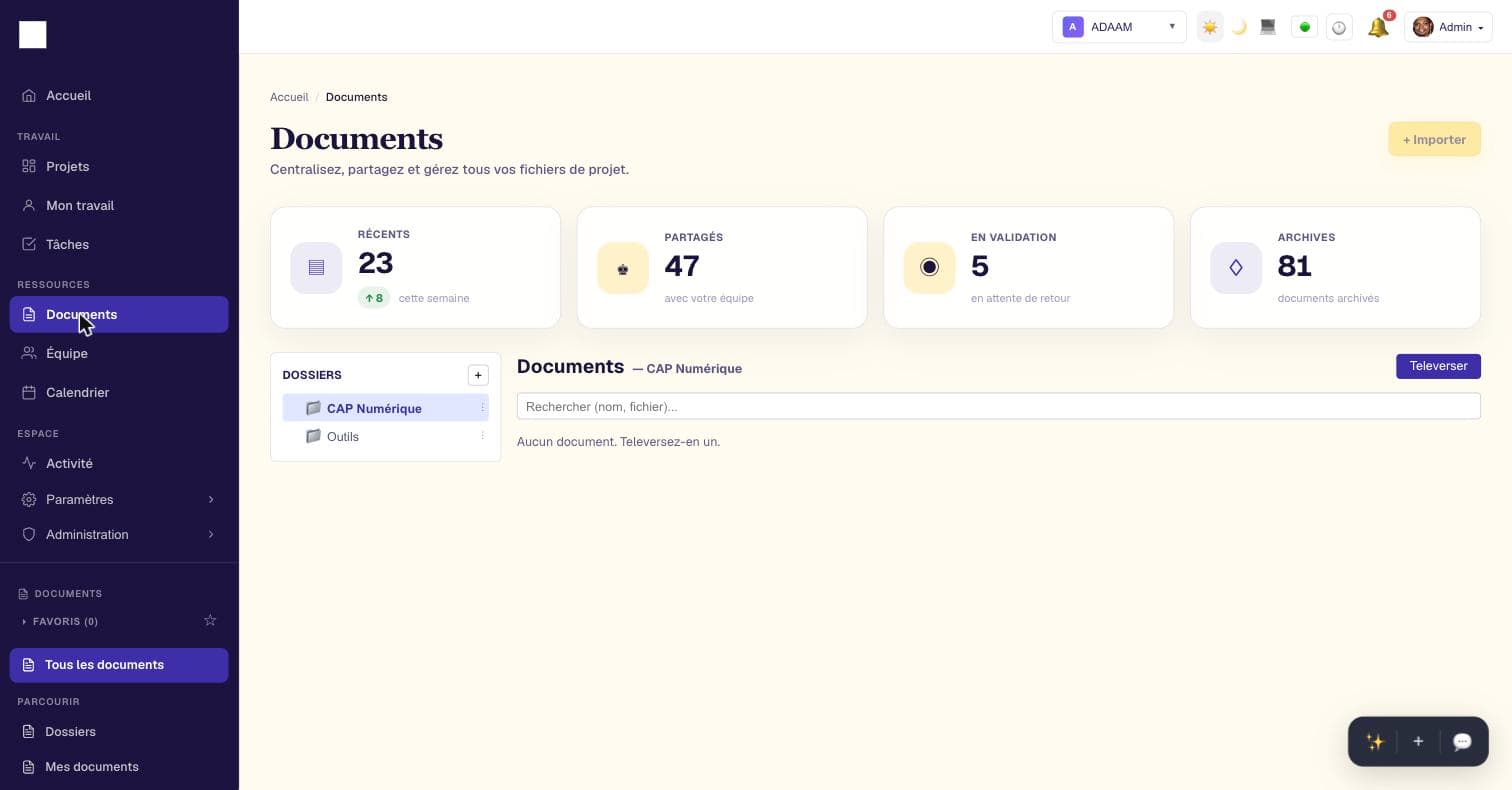Switch to dark theme moon toggle
Screen dimensions: 1512x790
coord(1239,27)
